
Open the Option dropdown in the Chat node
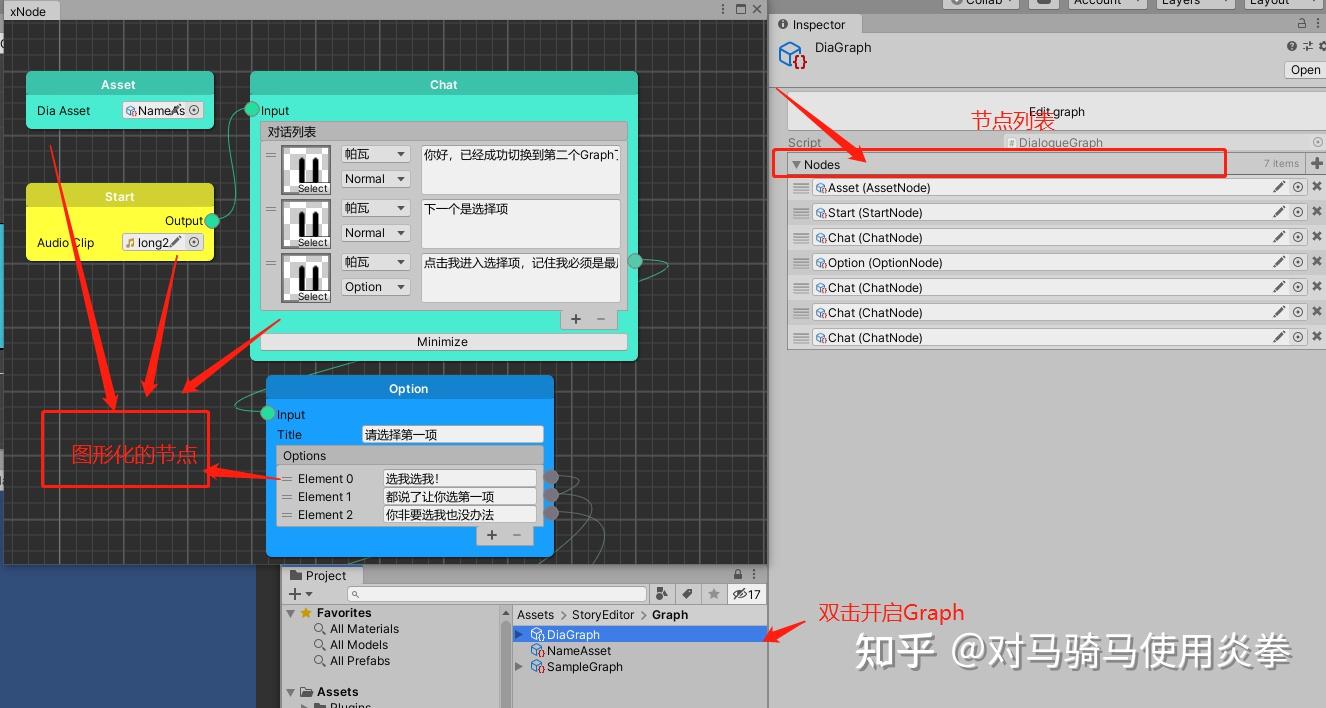coord(375,287)
